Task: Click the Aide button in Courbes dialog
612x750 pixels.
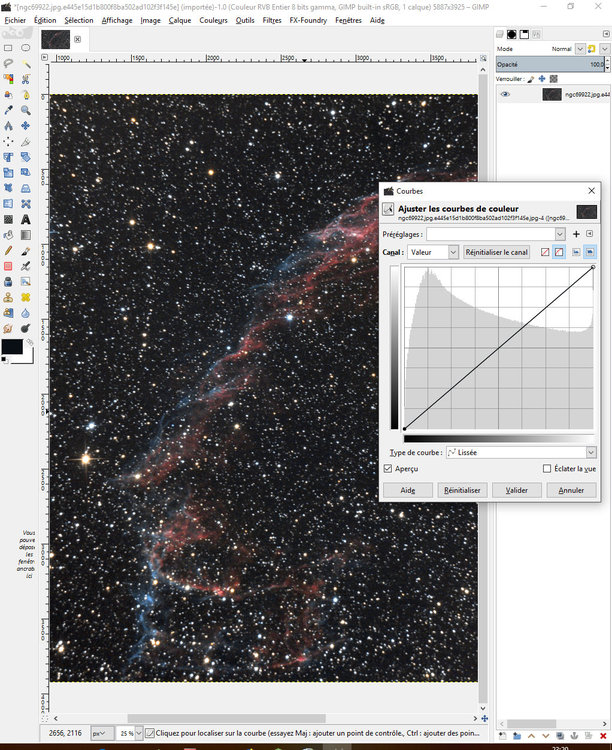Action: coord(408,490)
